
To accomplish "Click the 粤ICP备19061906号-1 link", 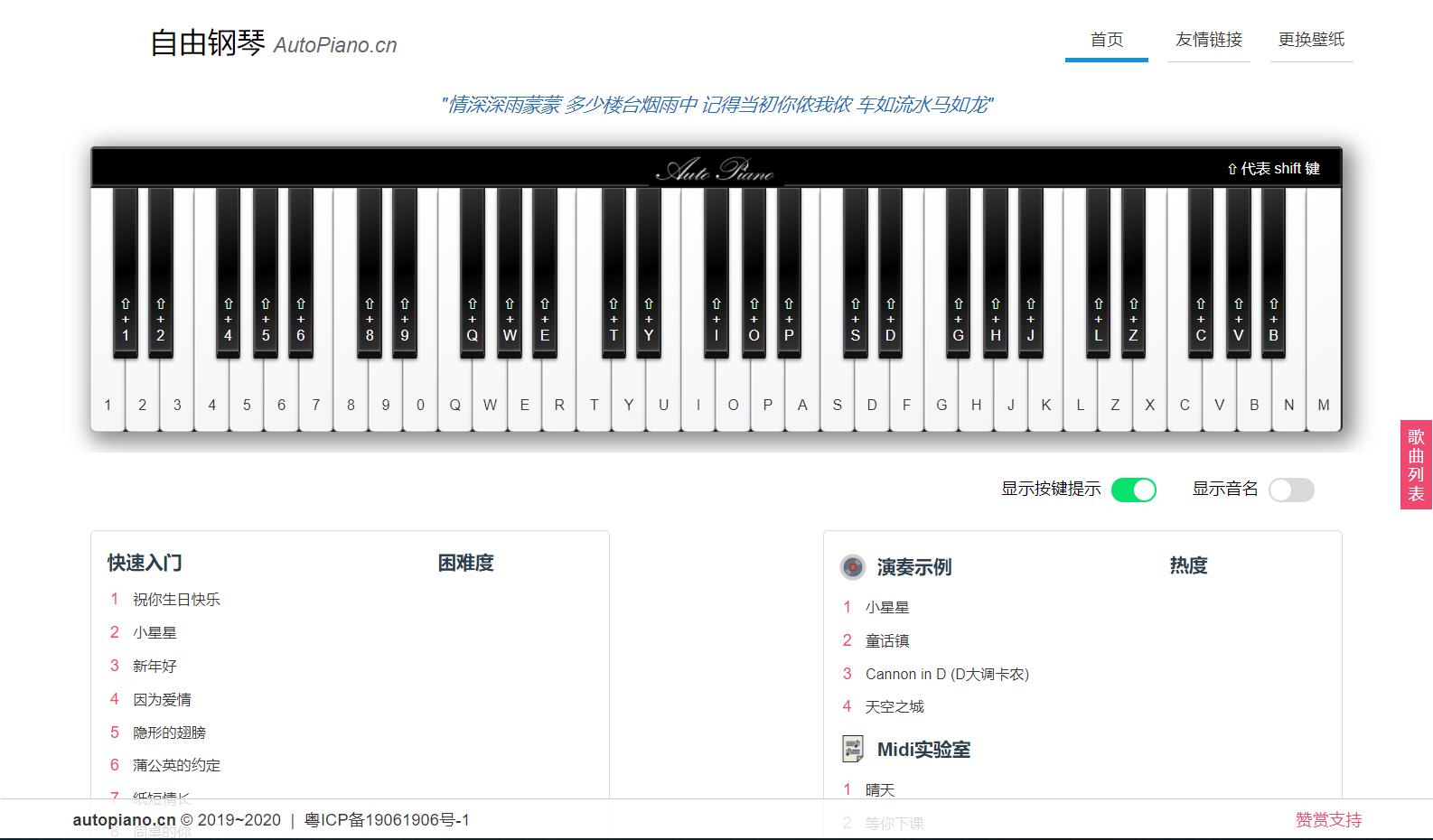I will (387, 820).
